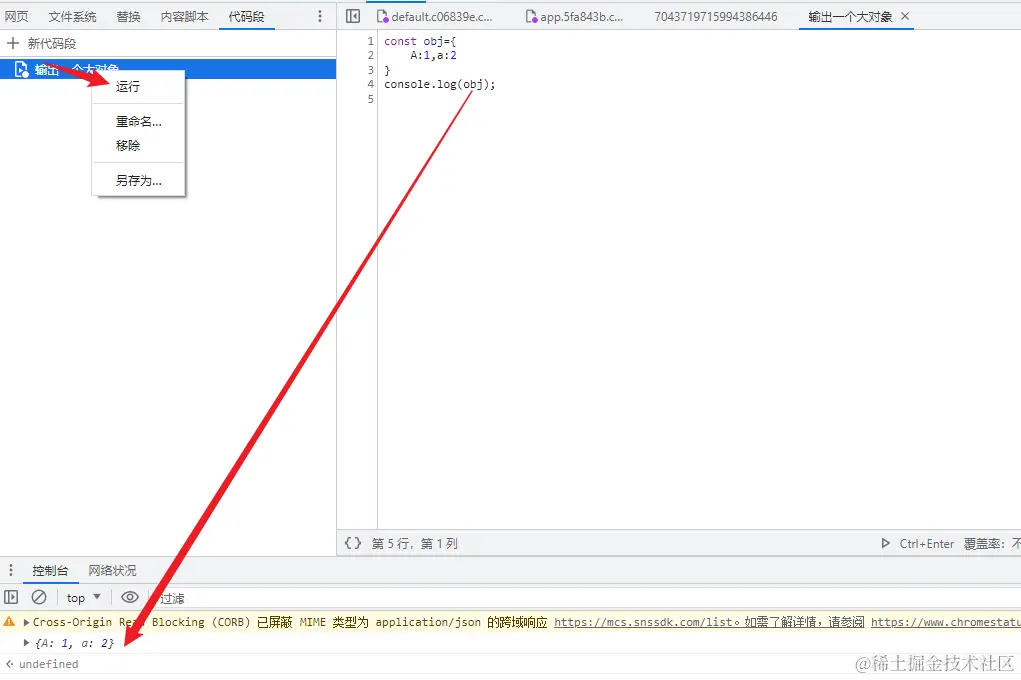The width and height of the screenshot is (1021, 680).
Task: Toggle the console sidebar icon
Action: (x=11, y=597)
